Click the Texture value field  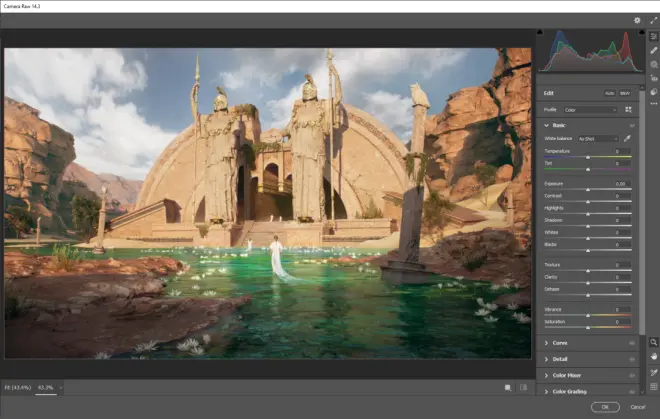pos(621,265)
